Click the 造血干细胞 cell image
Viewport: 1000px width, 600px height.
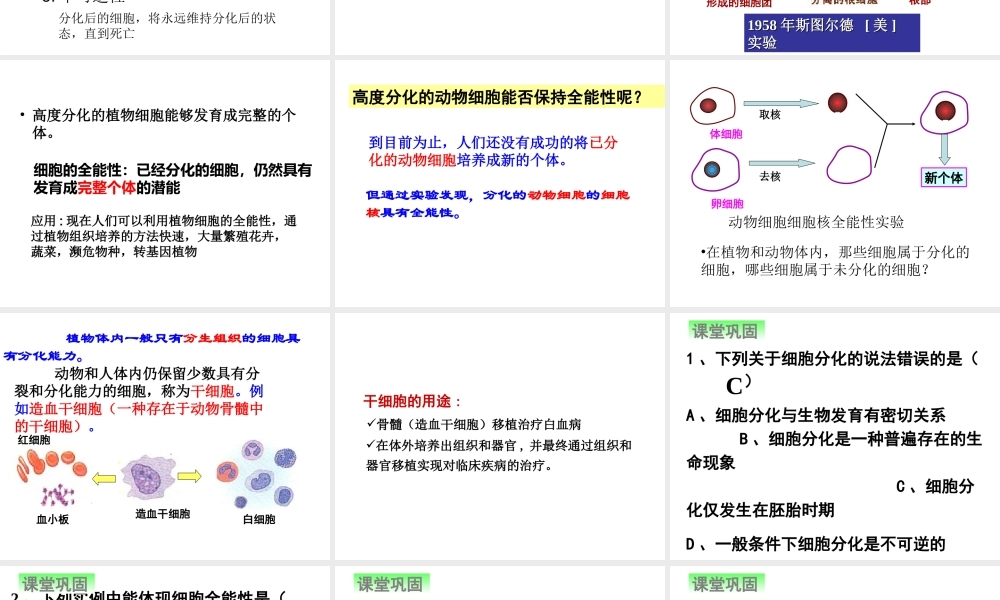click(x=148, y=477)
